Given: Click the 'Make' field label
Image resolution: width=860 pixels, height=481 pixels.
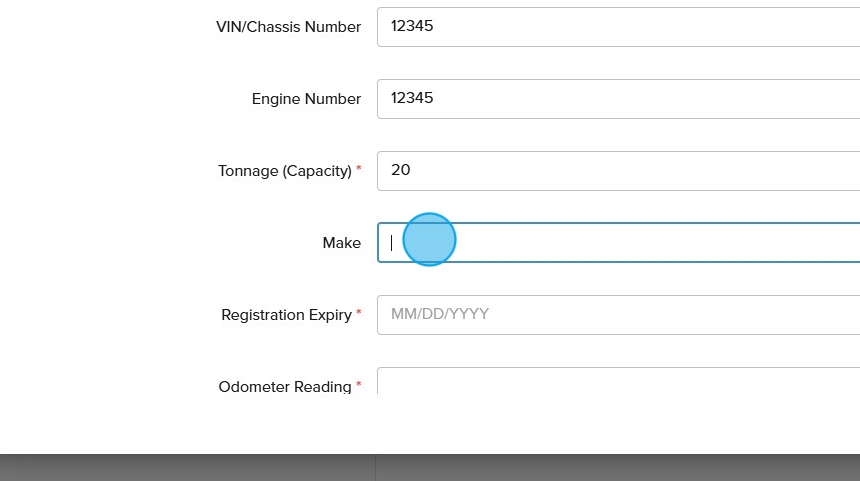Looking at the screenshot, I should [x=341, y=243].
